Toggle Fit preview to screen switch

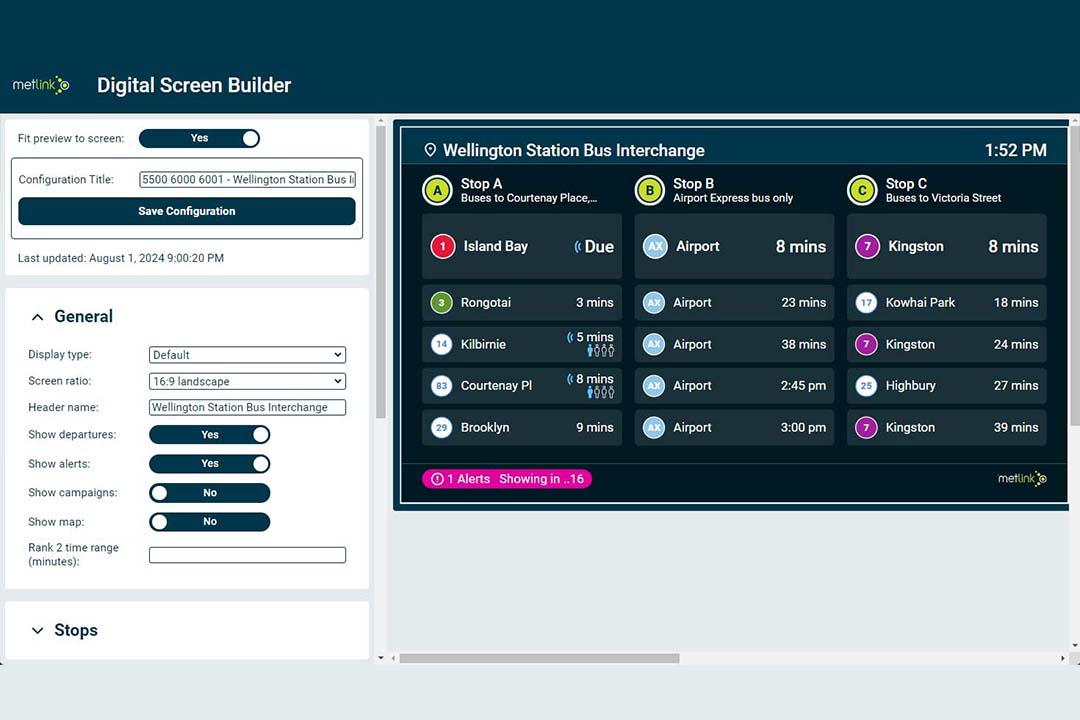[200, 138]
